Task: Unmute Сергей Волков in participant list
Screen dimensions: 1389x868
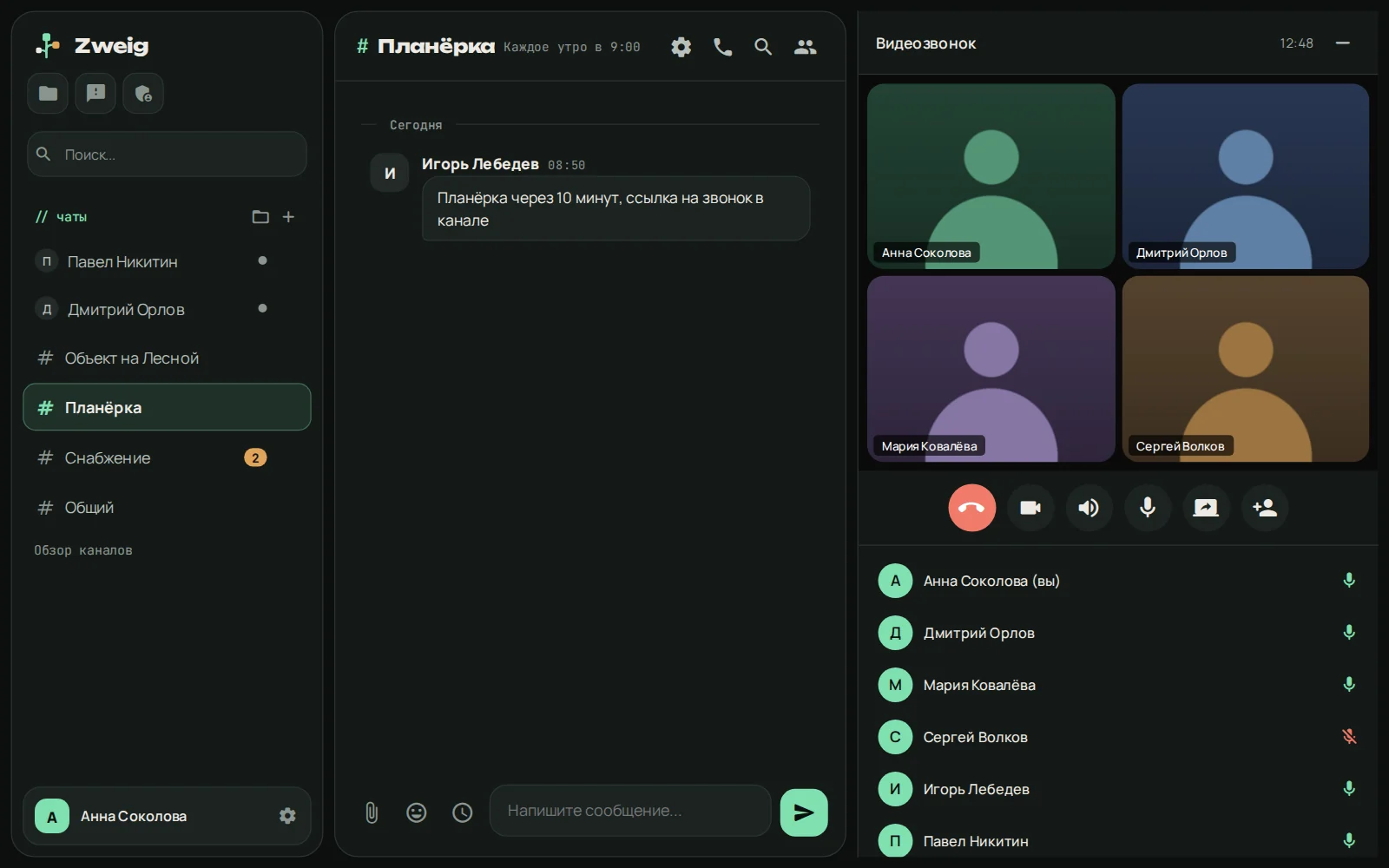Action: pyautogui.click(x=1349, y=736)
